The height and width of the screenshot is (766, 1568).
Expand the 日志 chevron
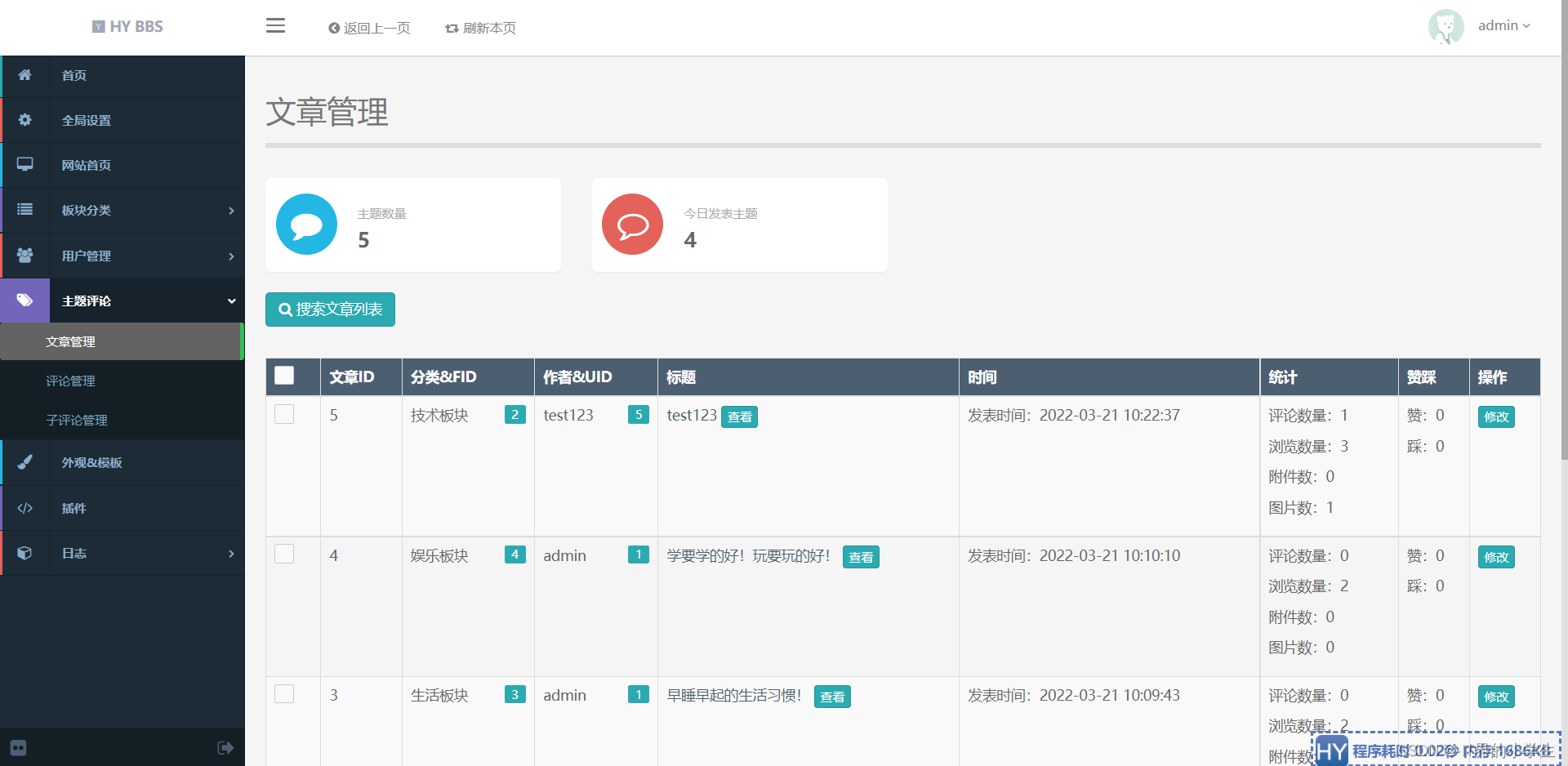tap(231, 554)
